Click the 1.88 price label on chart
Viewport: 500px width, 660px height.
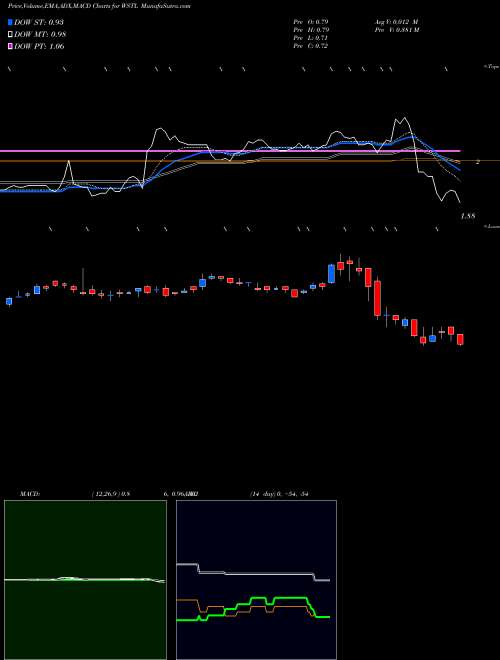coord(468,216)
